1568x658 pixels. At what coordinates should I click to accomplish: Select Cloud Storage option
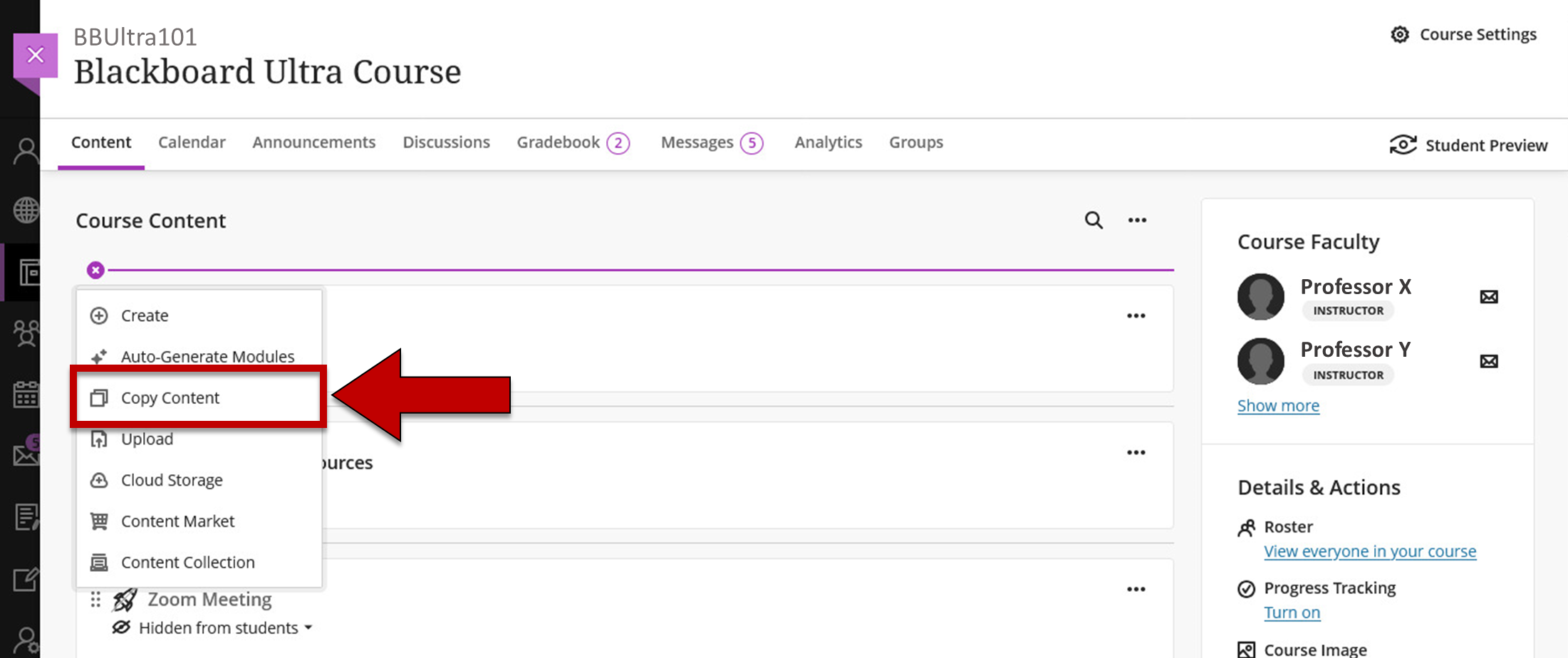pos(199,480)
